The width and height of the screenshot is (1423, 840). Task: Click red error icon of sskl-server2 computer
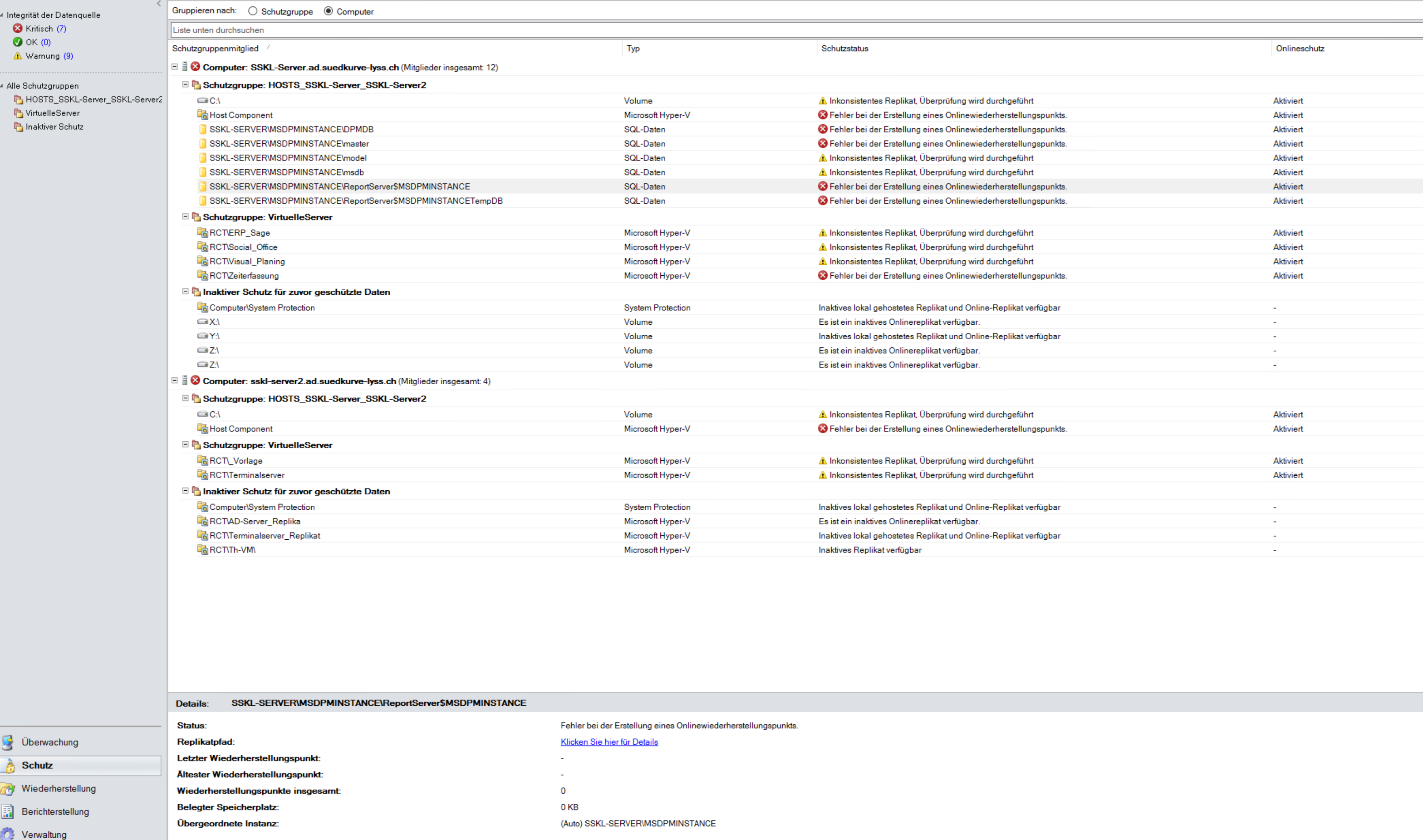point(196,381)
